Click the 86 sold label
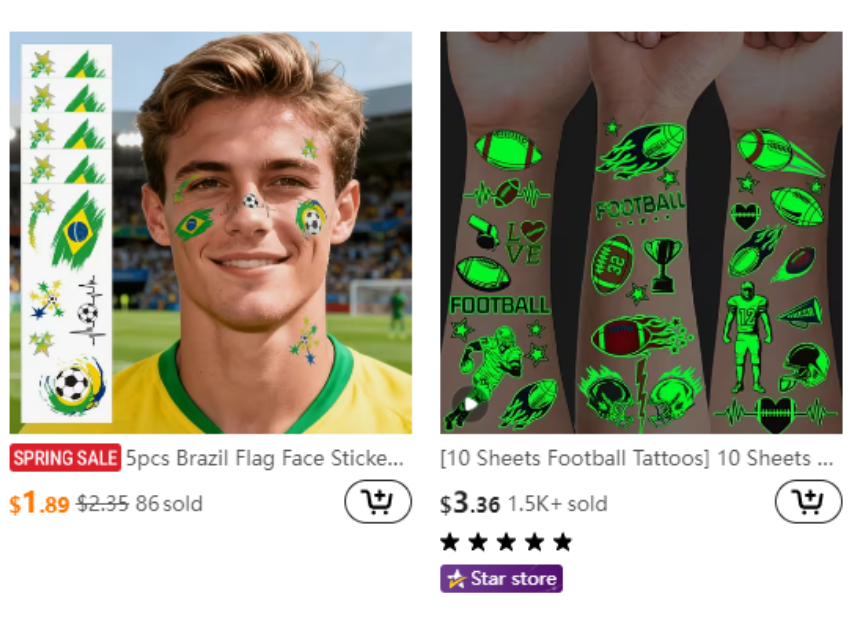The height and width of the screenshot is (619, 865). click(x=169, y=504)
